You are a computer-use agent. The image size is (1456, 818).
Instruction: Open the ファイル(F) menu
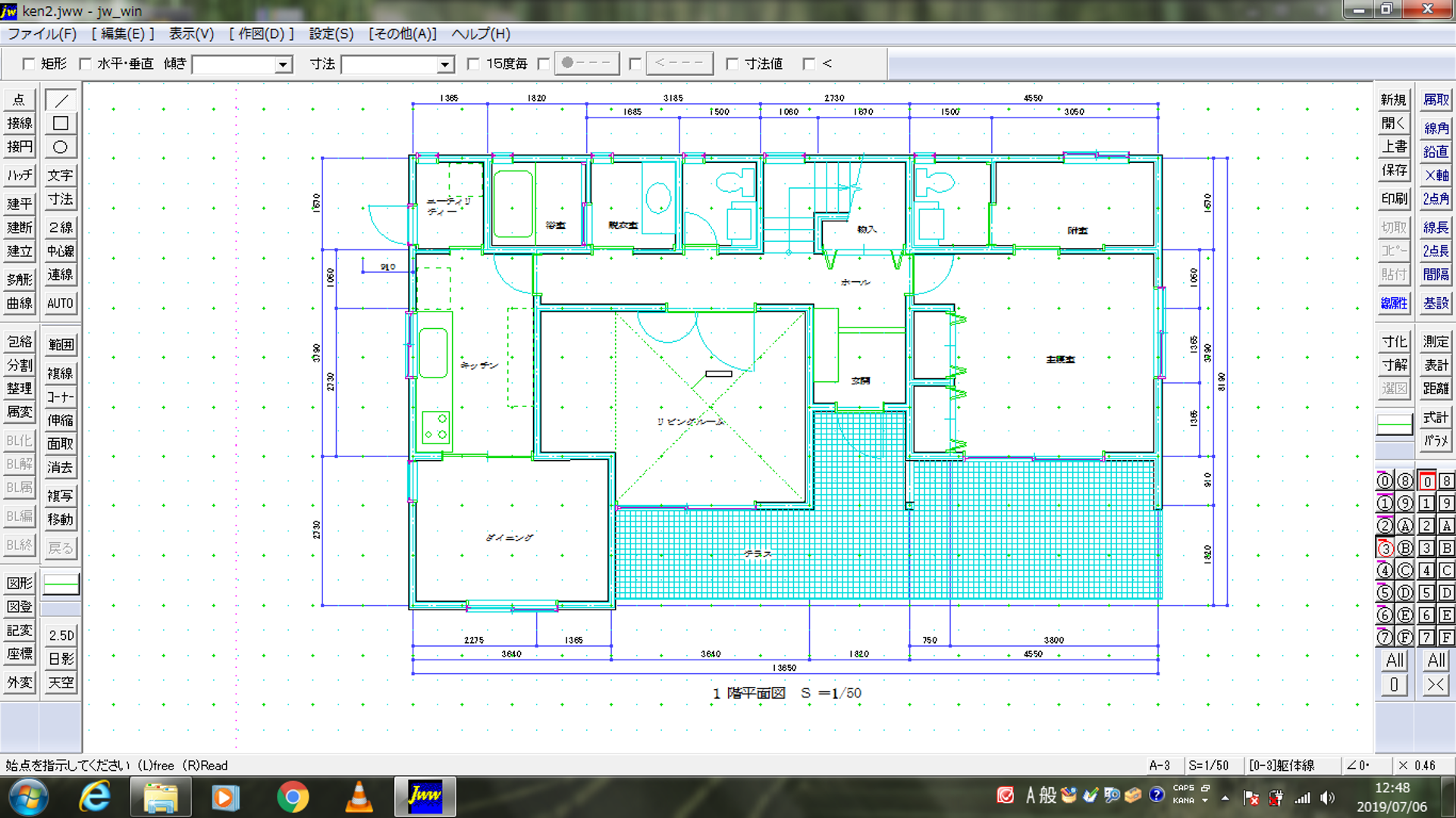[x=42, y=34]
